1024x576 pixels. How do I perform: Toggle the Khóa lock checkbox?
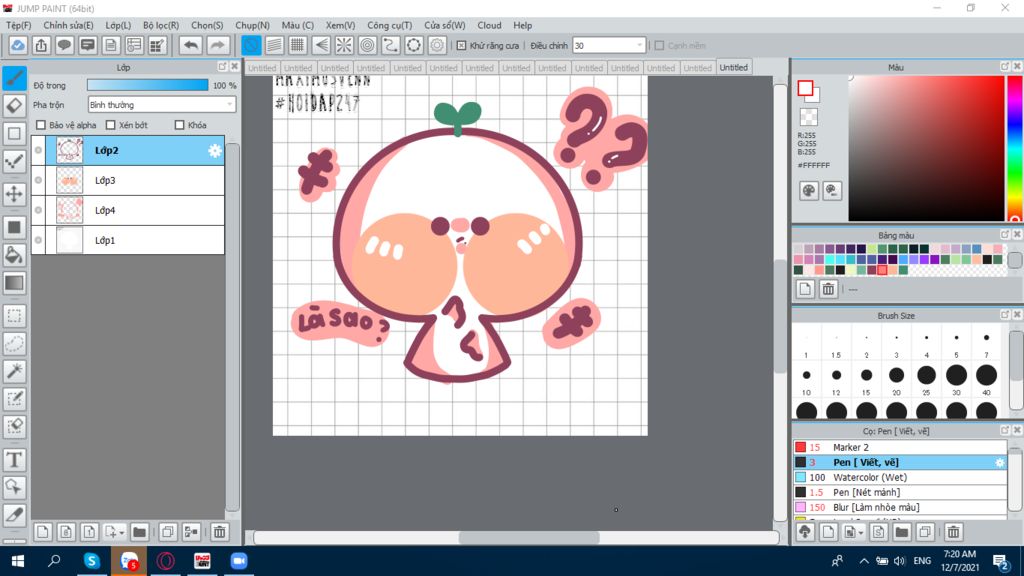(x=180, y=125)
